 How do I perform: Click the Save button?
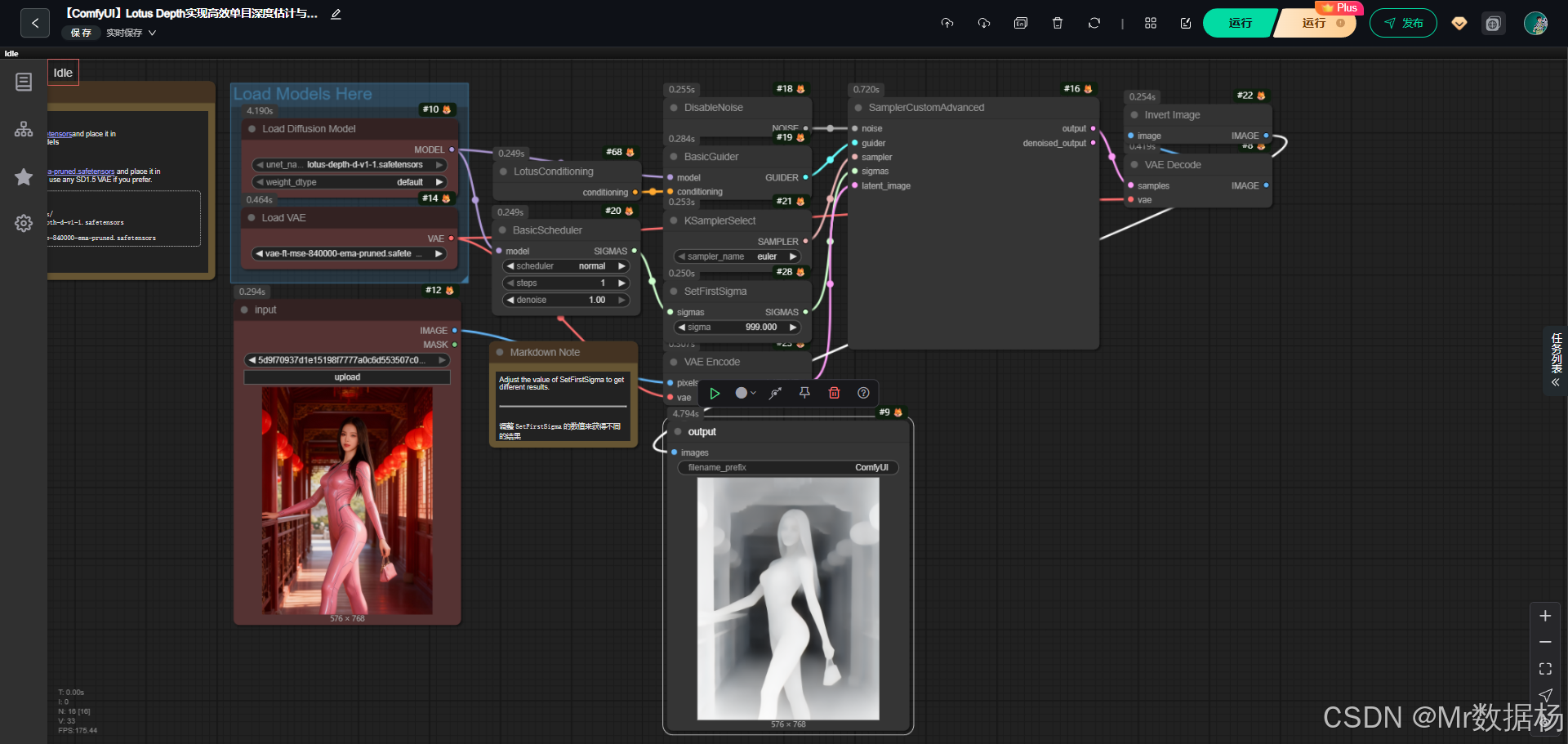(81, 33)
